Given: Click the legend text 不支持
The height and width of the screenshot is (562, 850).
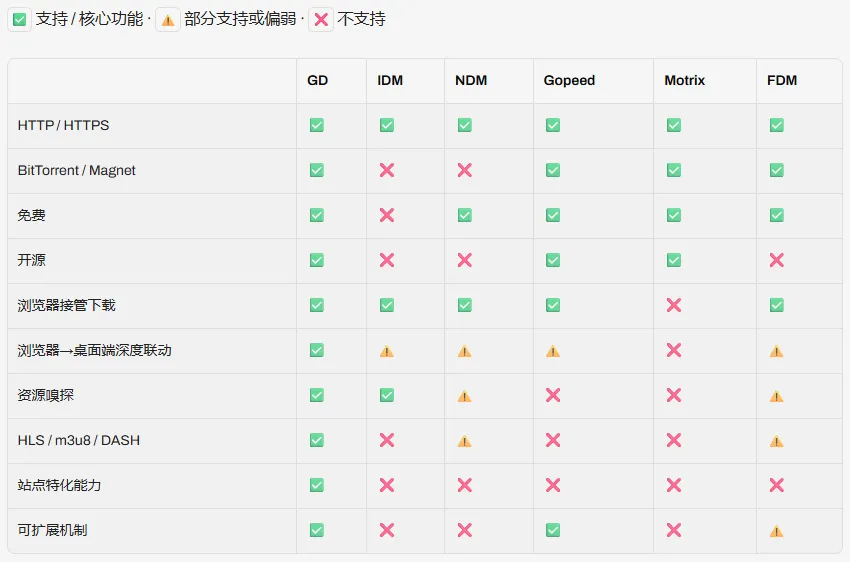Looking at the screenshot, I should pyautogui.click(x=361, y=20).
